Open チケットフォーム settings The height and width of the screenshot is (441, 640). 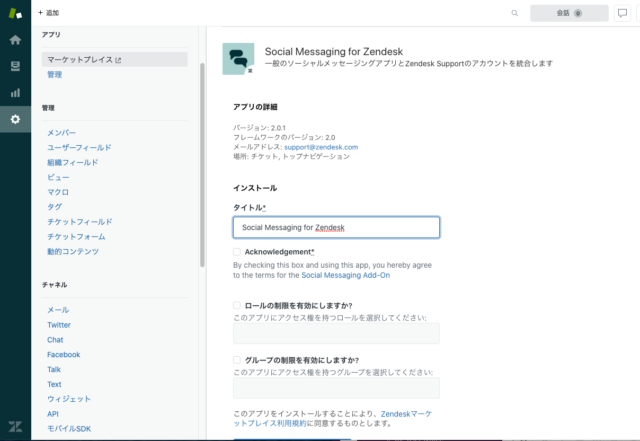click(76, 236)
